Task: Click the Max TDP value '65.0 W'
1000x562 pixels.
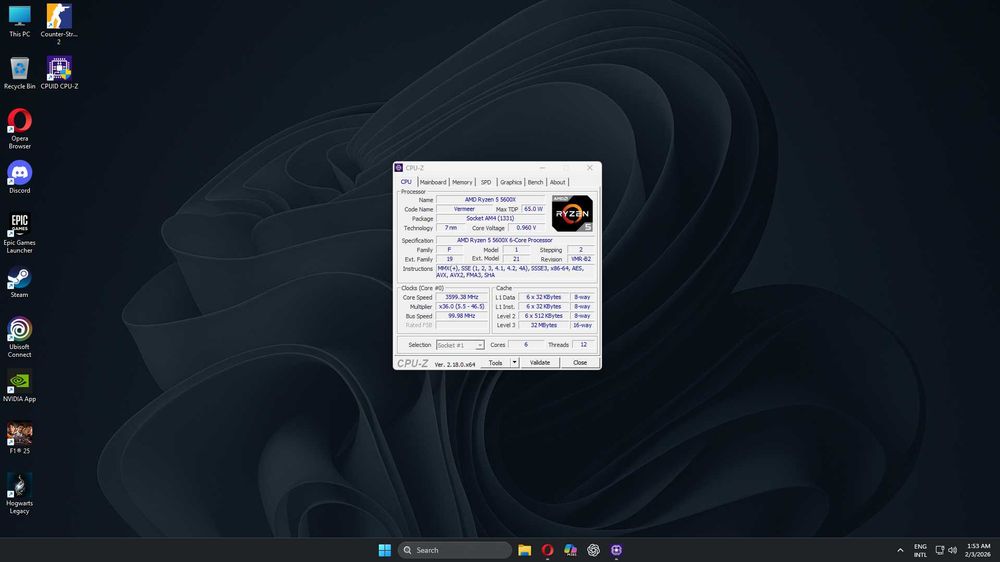Action: tap(533, 209)
